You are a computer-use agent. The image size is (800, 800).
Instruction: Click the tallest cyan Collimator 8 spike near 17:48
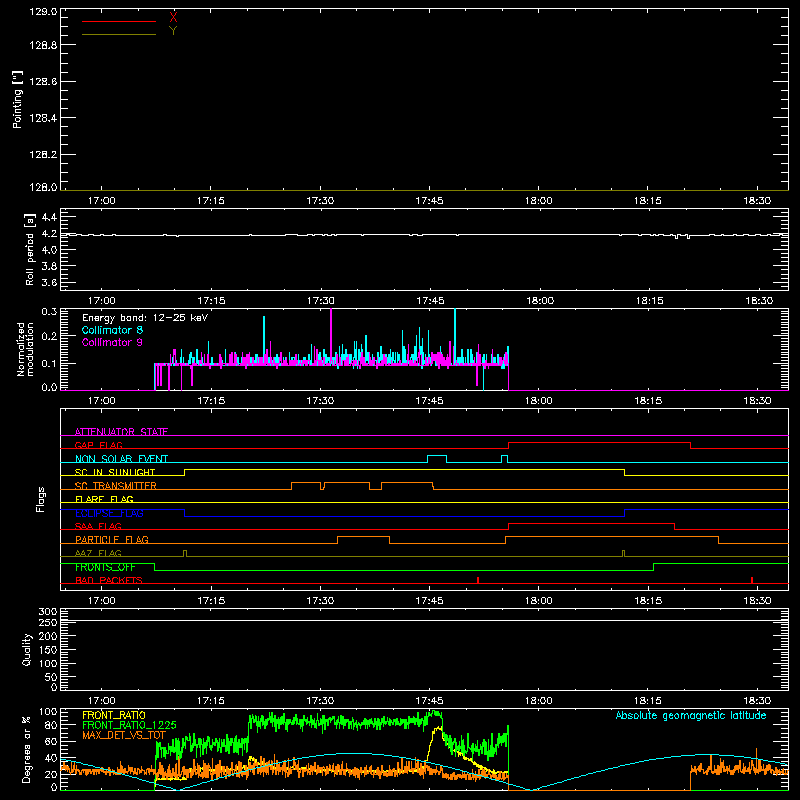click(455, 334)
